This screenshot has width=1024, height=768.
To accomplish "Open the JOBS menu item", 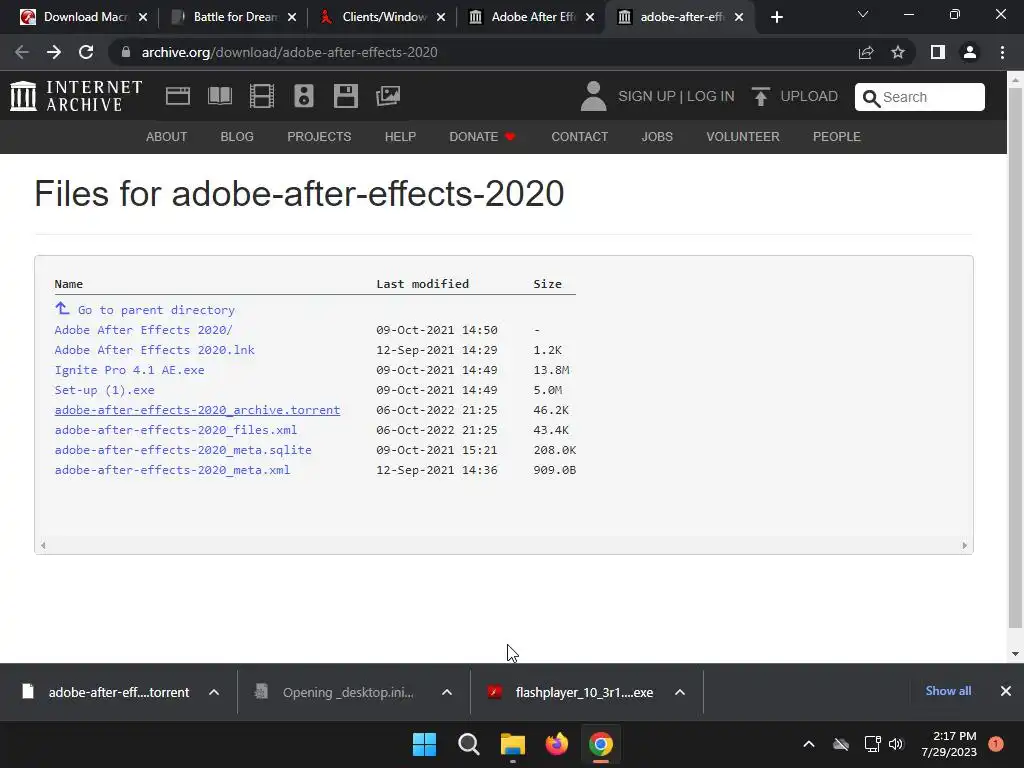I will tap(657, 136).
